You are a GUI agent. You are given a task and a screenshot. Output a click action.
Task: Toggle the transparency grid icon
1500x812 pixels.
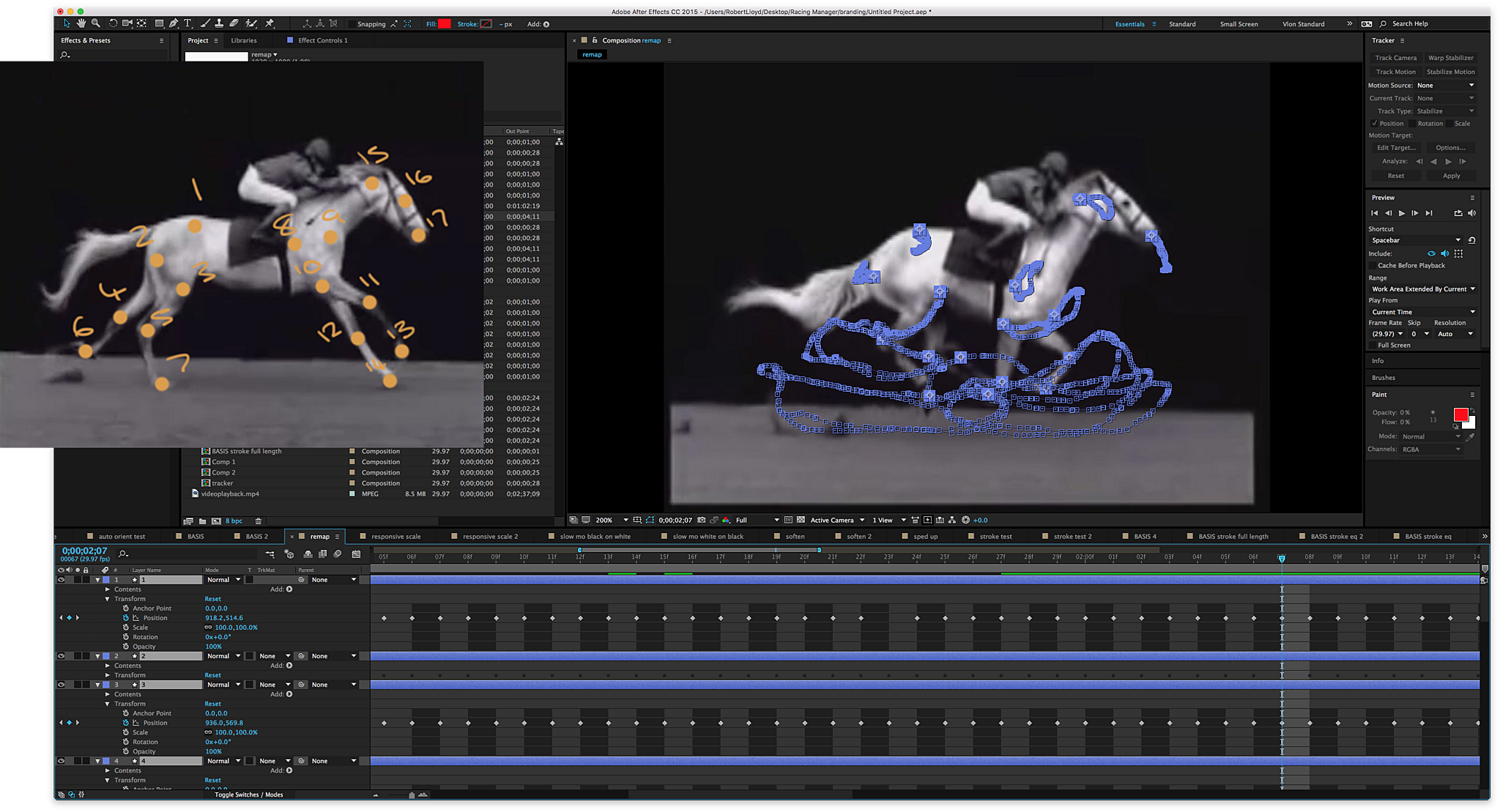(801, 520)
